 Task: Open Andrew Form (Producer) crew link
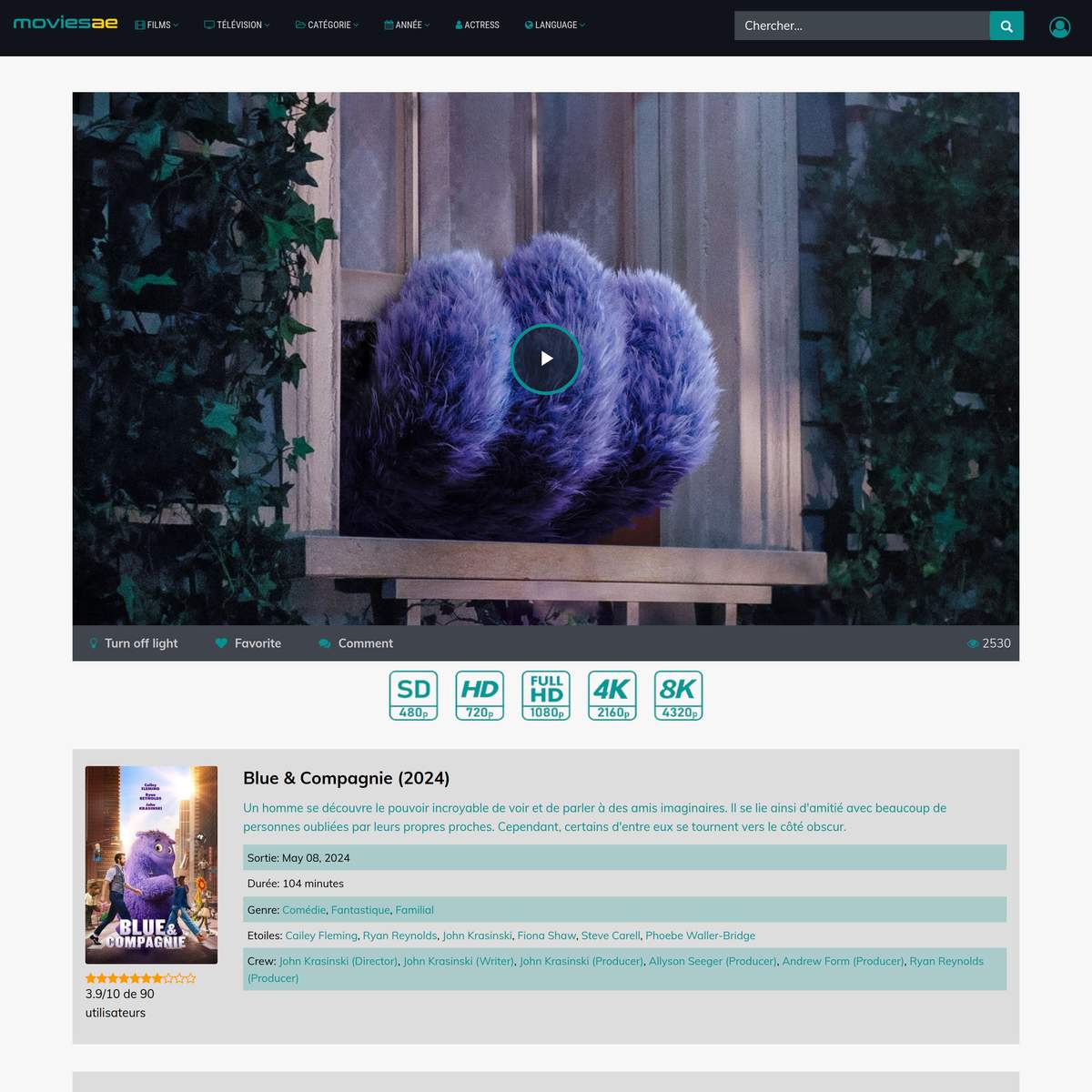point(843,961)
